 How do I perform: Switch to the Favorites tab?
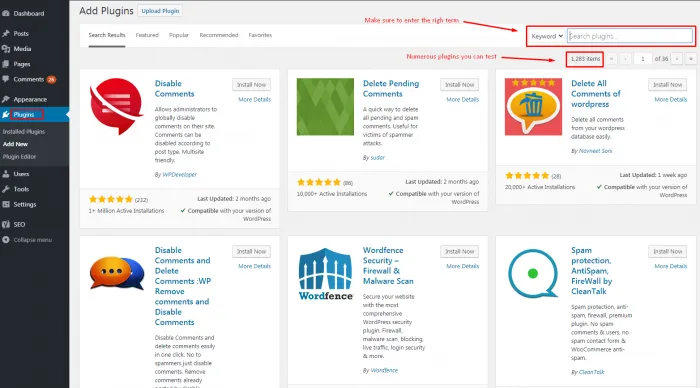pos(260,35)
